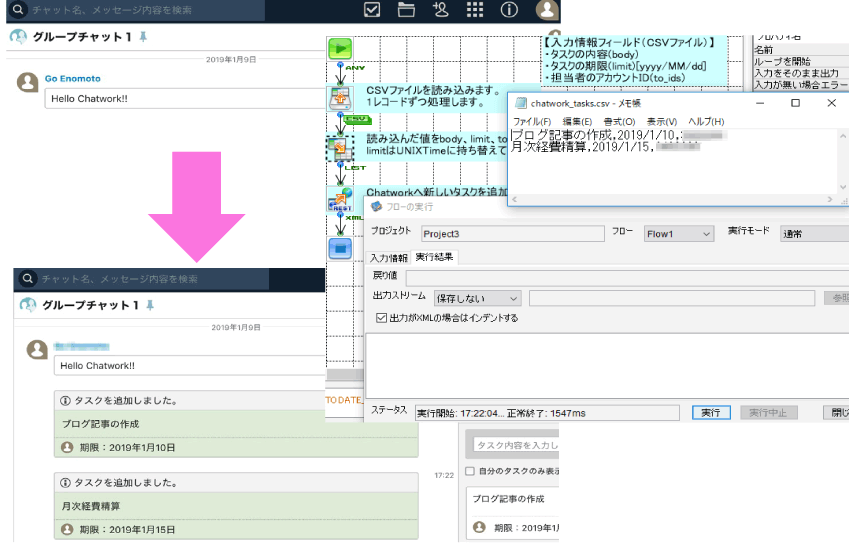This screenshot has height=546, width=850.
Task: Click the 戻り値 field
Action: [x=627, y=279]
